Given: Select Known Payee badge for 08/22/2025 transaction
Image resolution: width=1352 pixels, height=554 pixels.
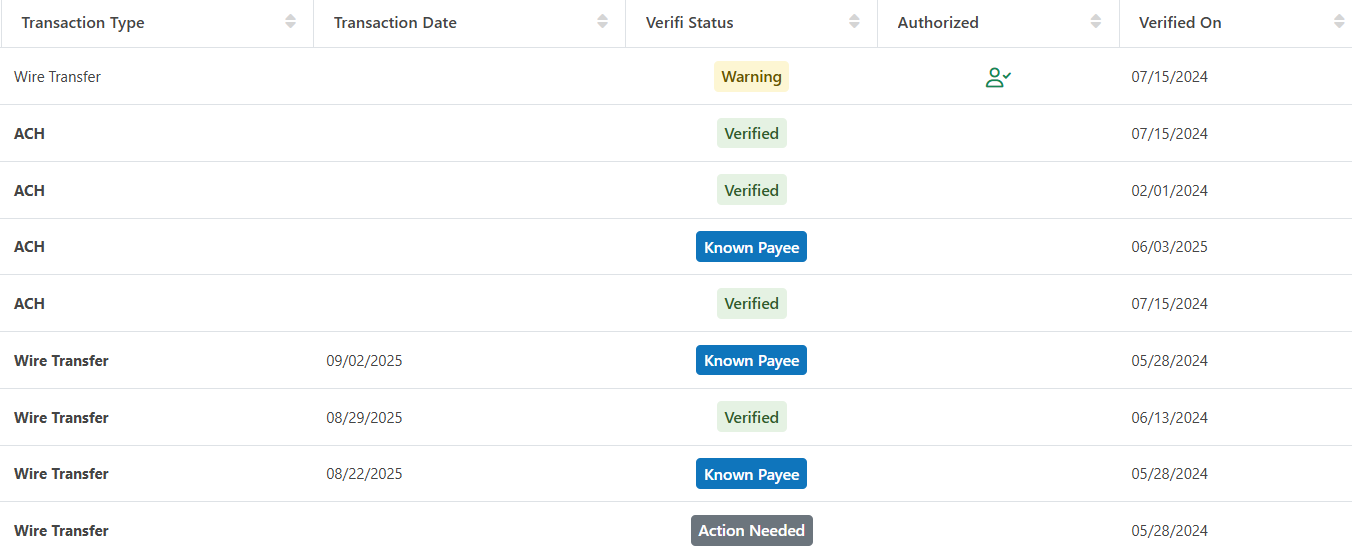Looking at the screenshot, I should tap(751, 474).
